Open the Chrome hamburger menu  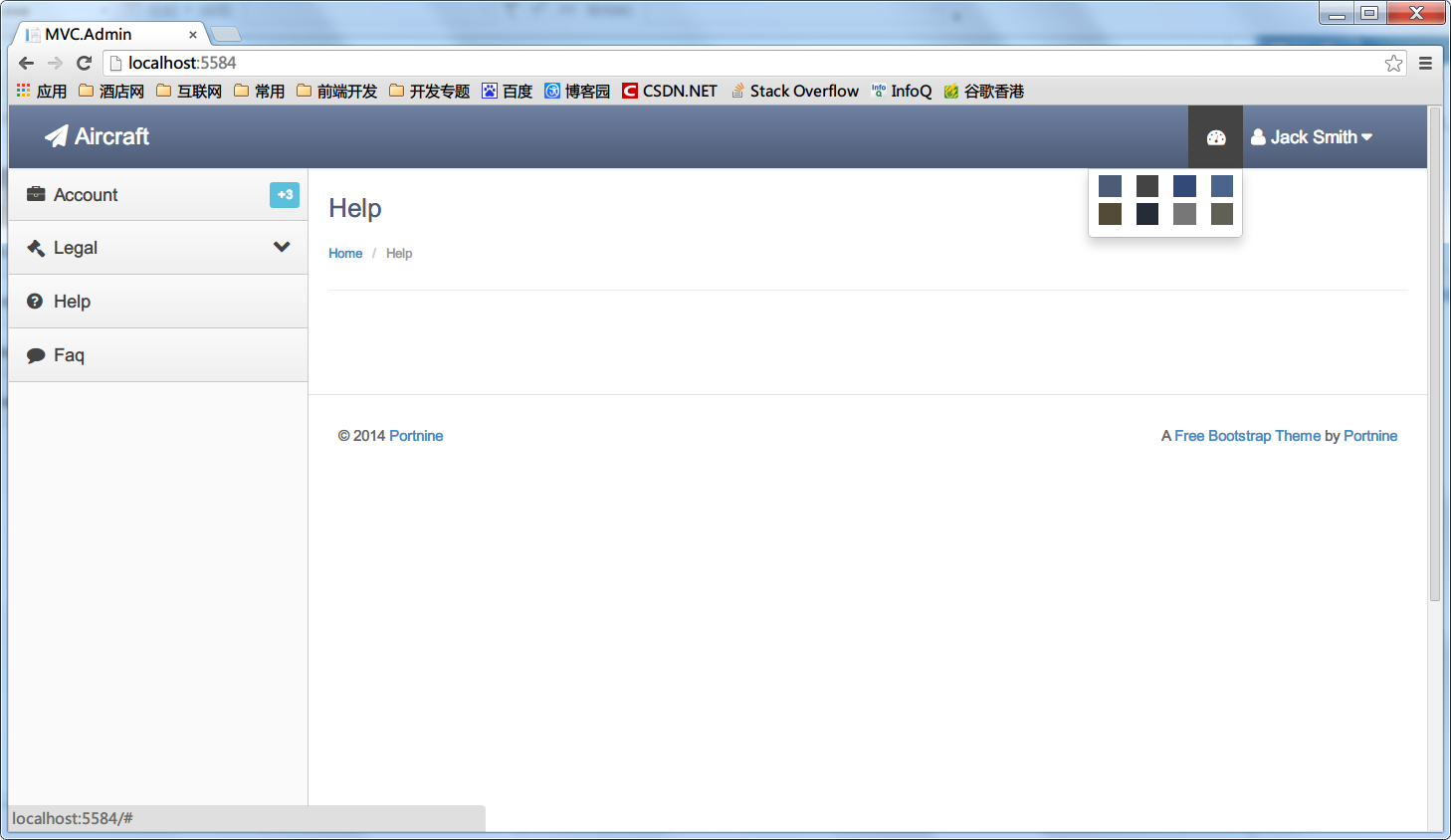click(1425, 63)
